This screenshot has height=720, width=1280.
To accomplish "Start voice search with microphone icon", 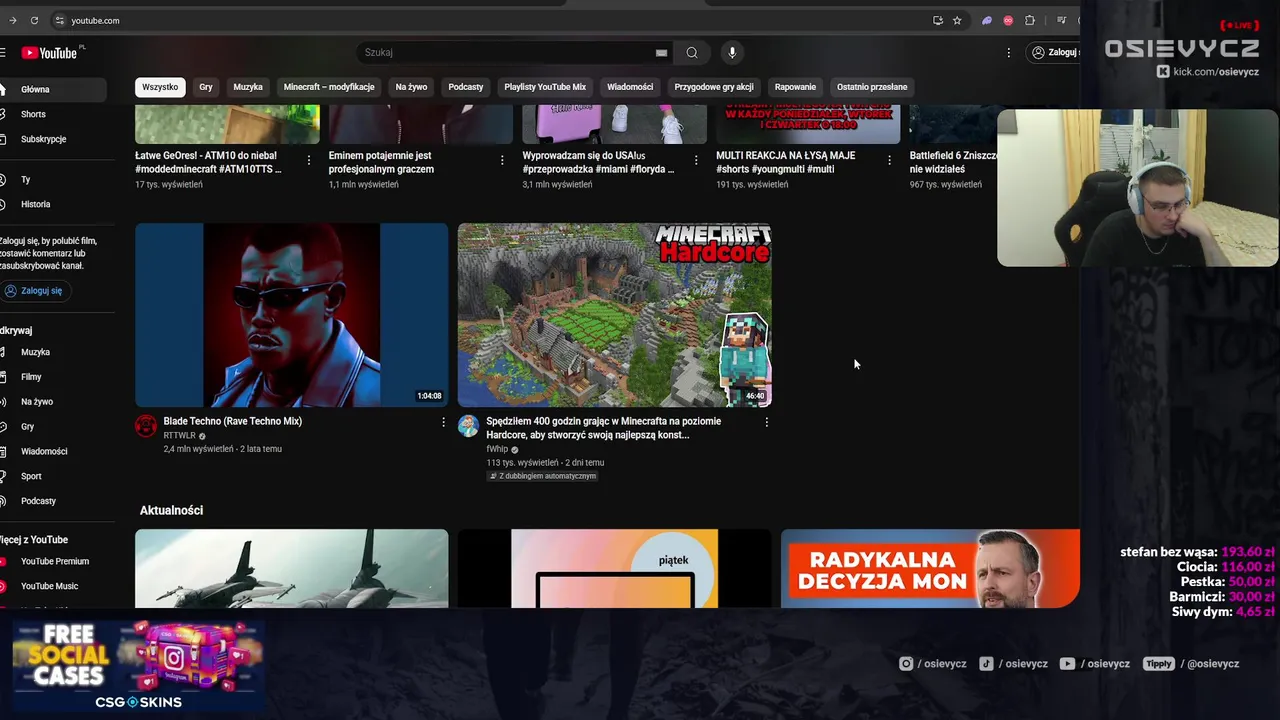I will click(x=732, y=52).
